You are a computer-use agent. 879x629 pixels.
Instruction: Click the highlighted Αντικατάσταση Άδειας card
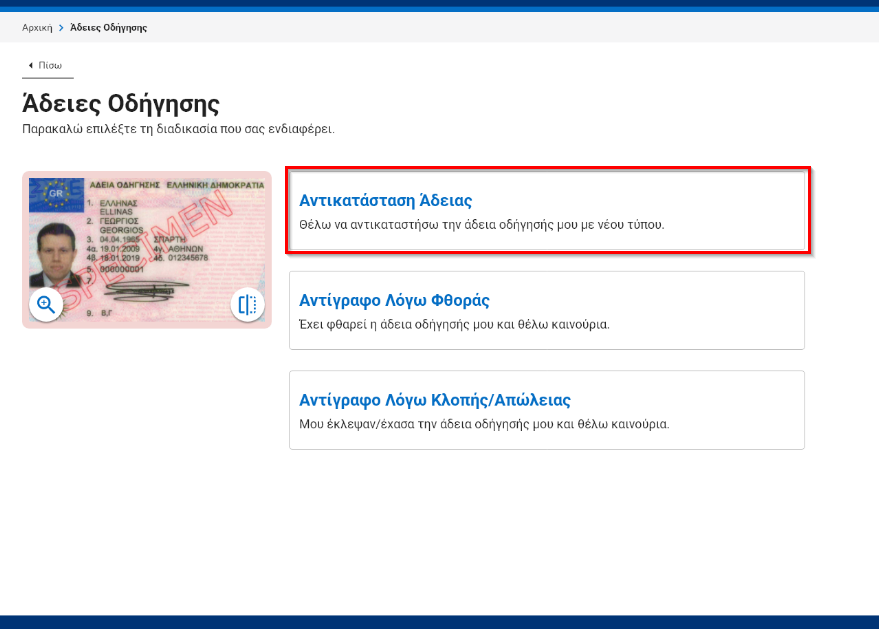pos(549,211)
